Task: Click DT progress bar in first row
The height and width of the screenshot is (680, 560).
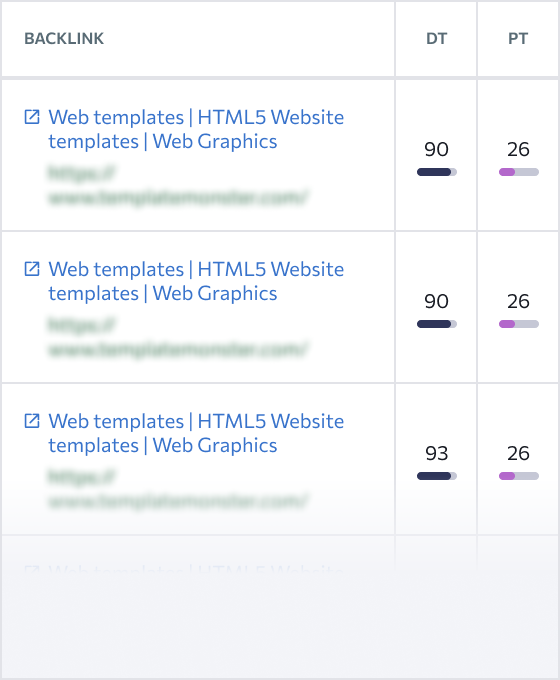Action: [x=437, y=172]
